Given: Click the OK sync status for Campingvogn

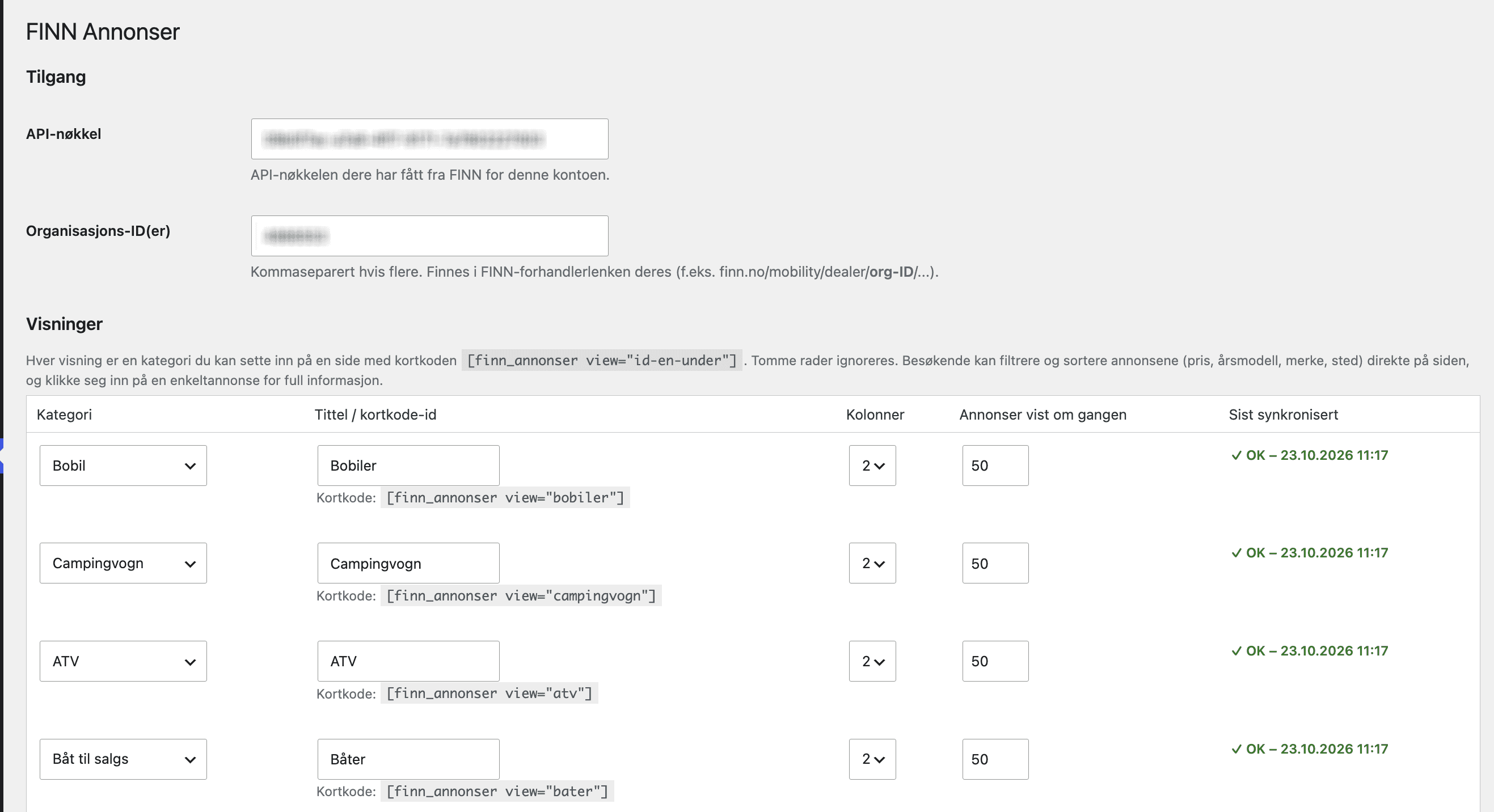Looking at the screenshot, I should click(x=1310, y=553).
